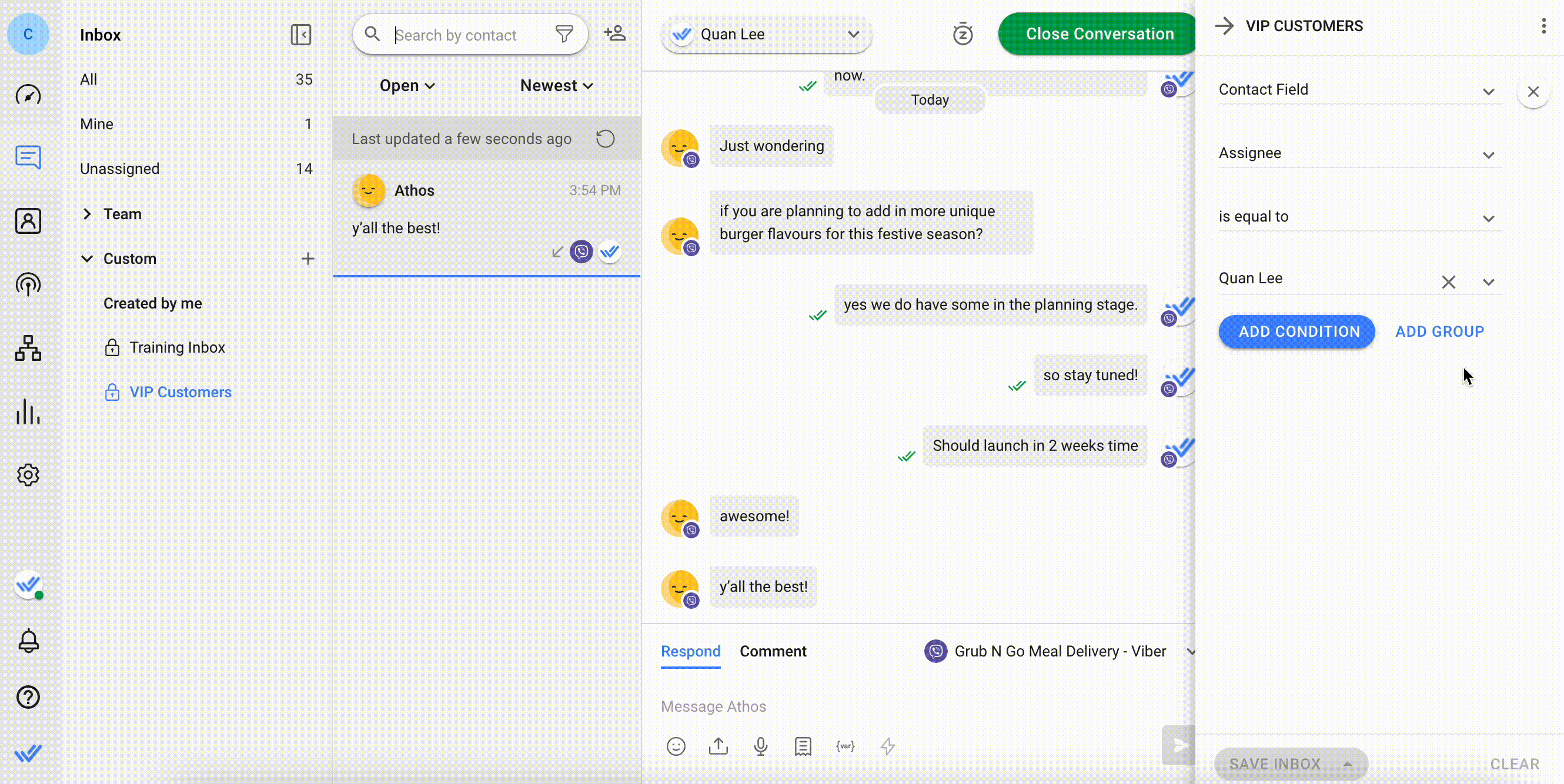Collapse the Custom section
Screen dimensions: 1564x784
pyautogui.click(x=87, y=259)
